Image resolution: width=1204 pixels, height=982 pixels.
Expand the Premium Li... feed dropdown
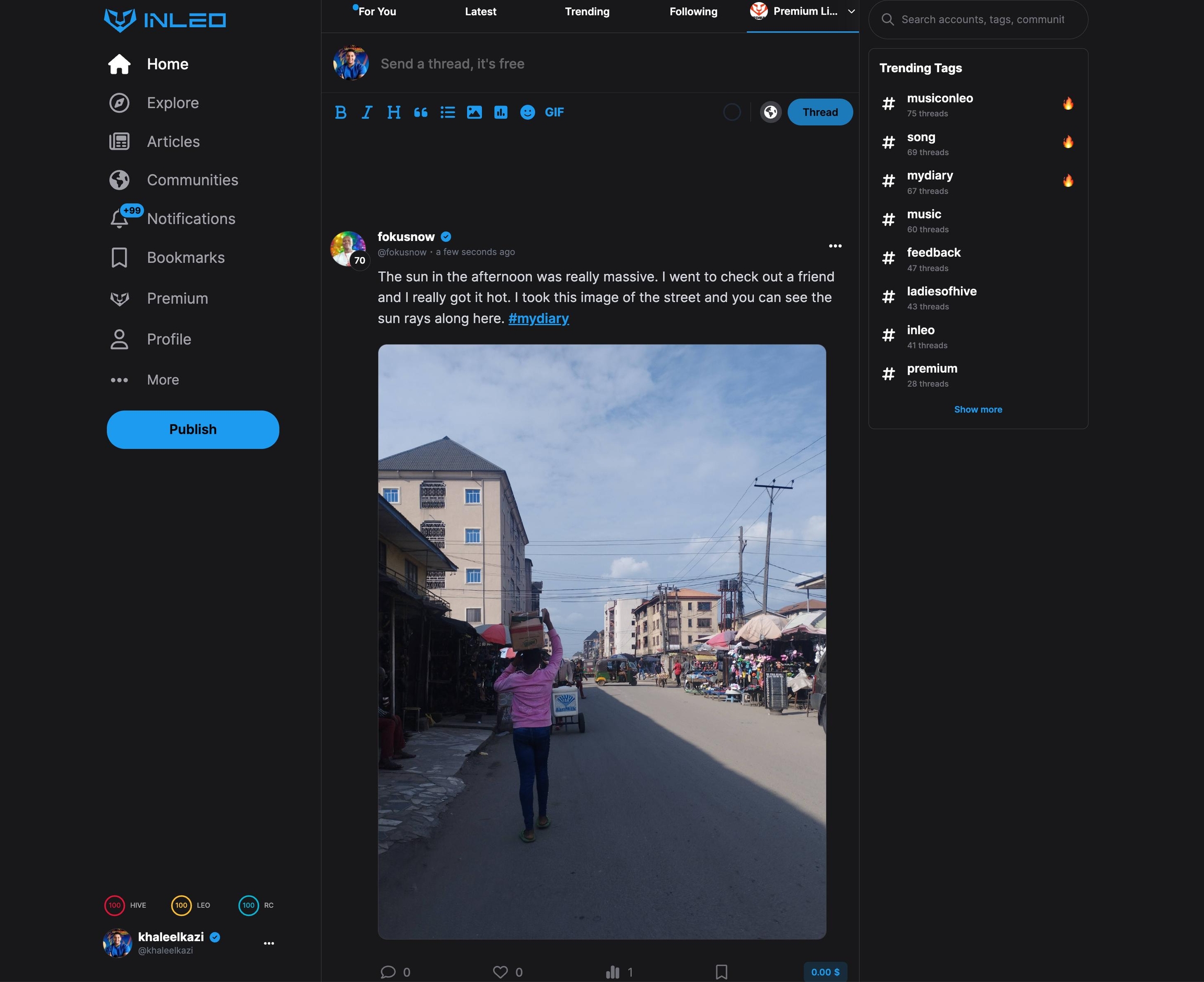(x=851, y=11)
